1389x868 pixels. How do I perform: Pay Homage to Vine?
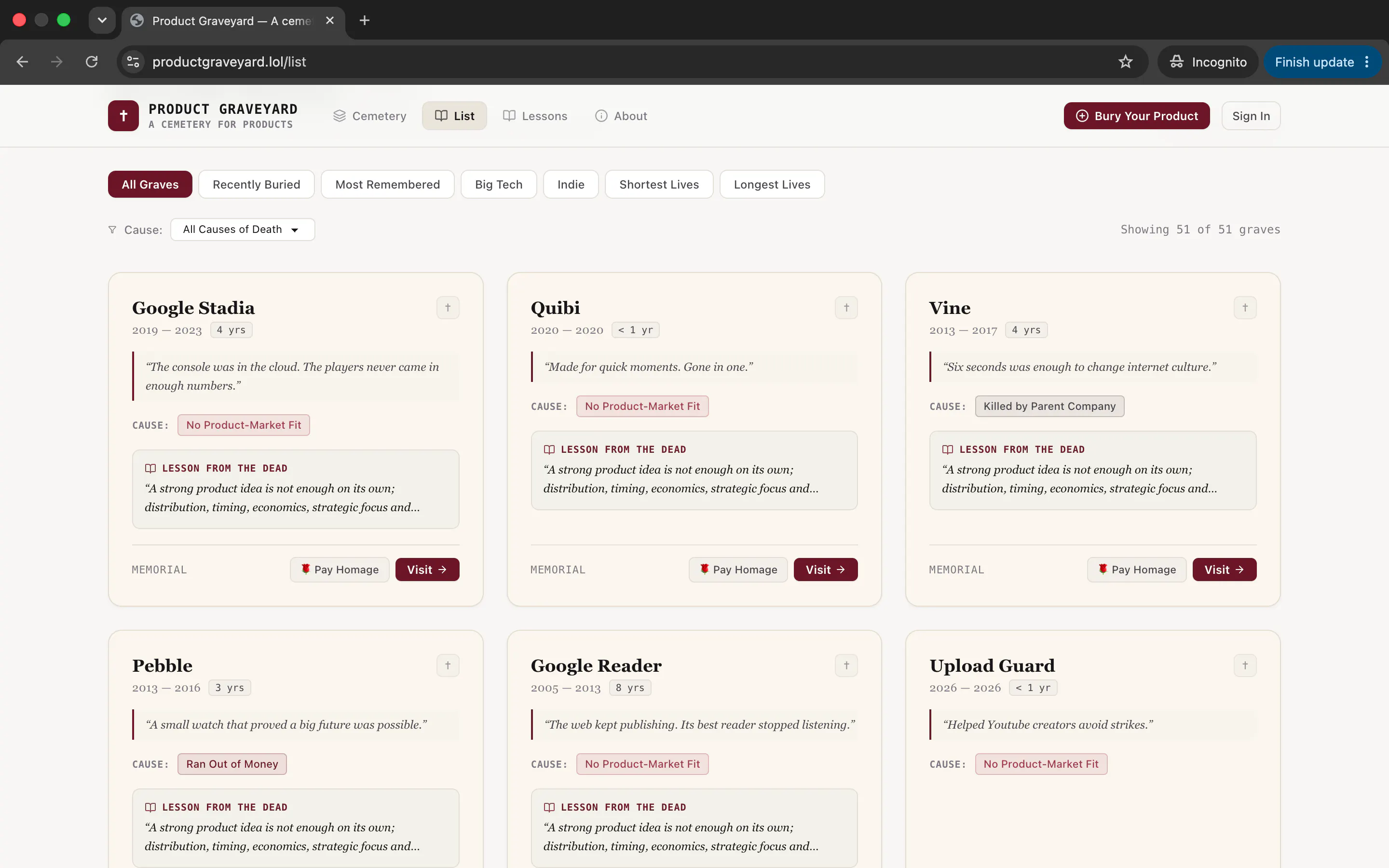pos(1136,570)
